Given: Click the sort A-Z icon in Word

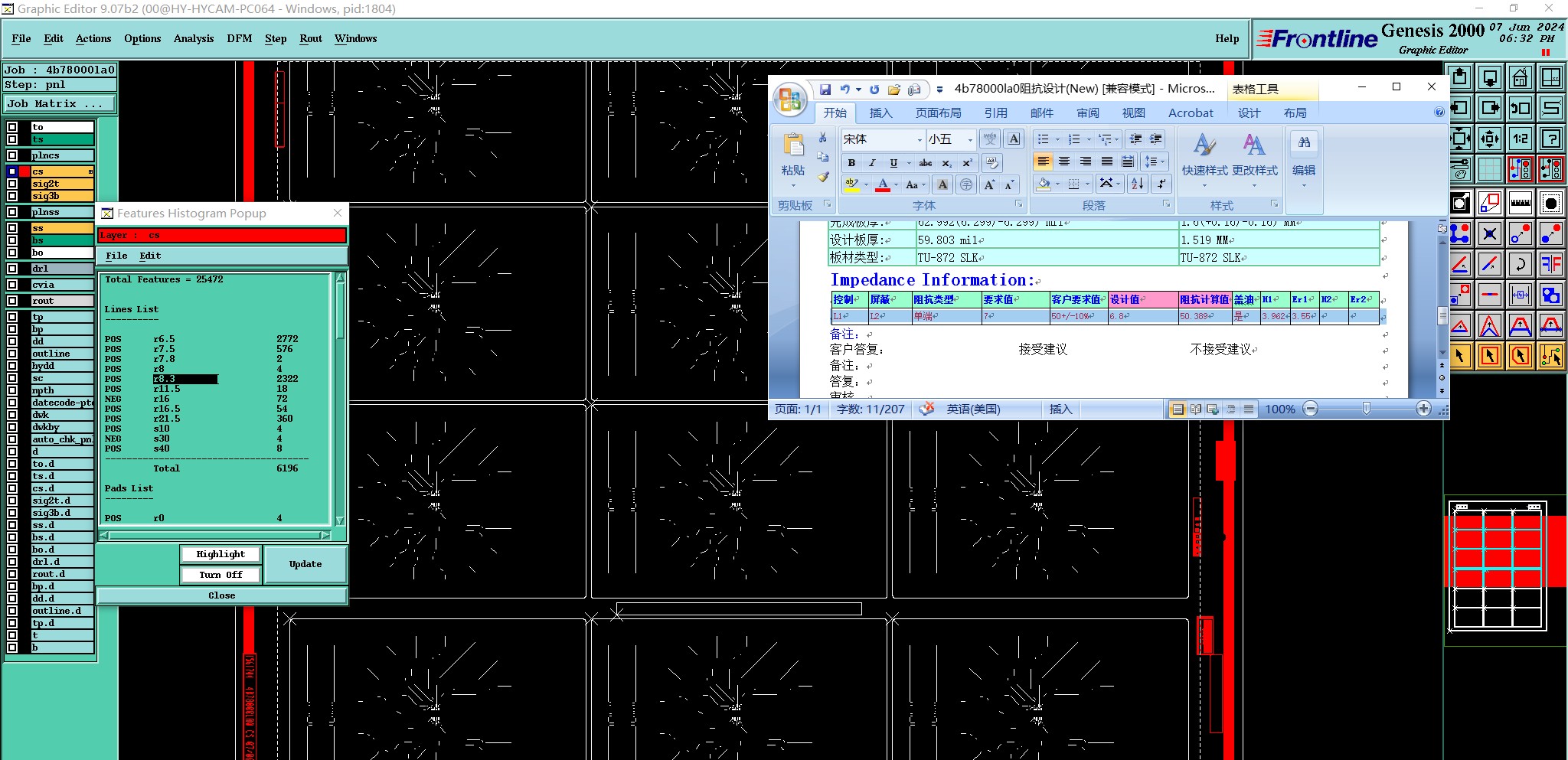Looking at the screenshot, I should pos(1138,184).
